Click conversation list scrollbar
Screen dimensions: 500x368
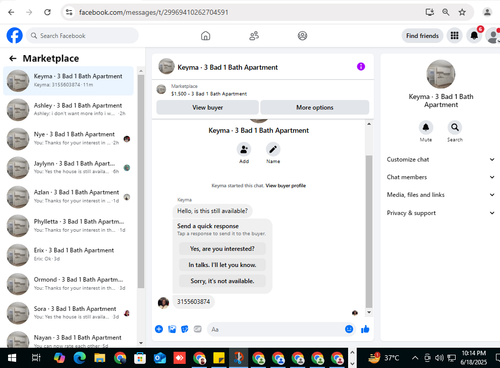[x=141, y=180]
